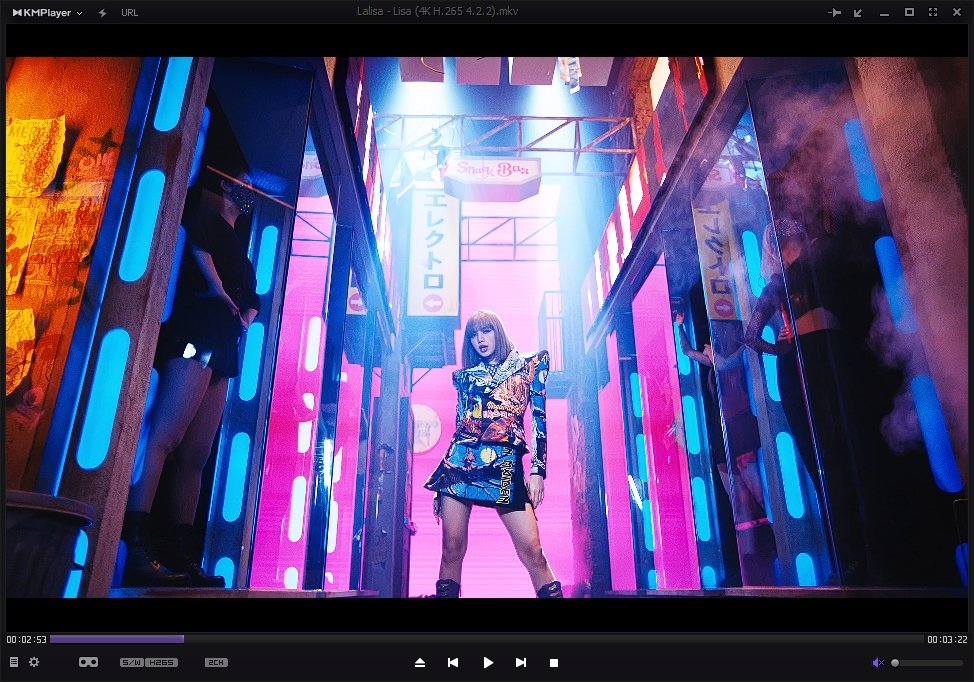Enter fullscreen mode
The width and height of the screenshot is (974, 682).
point(932,12)
